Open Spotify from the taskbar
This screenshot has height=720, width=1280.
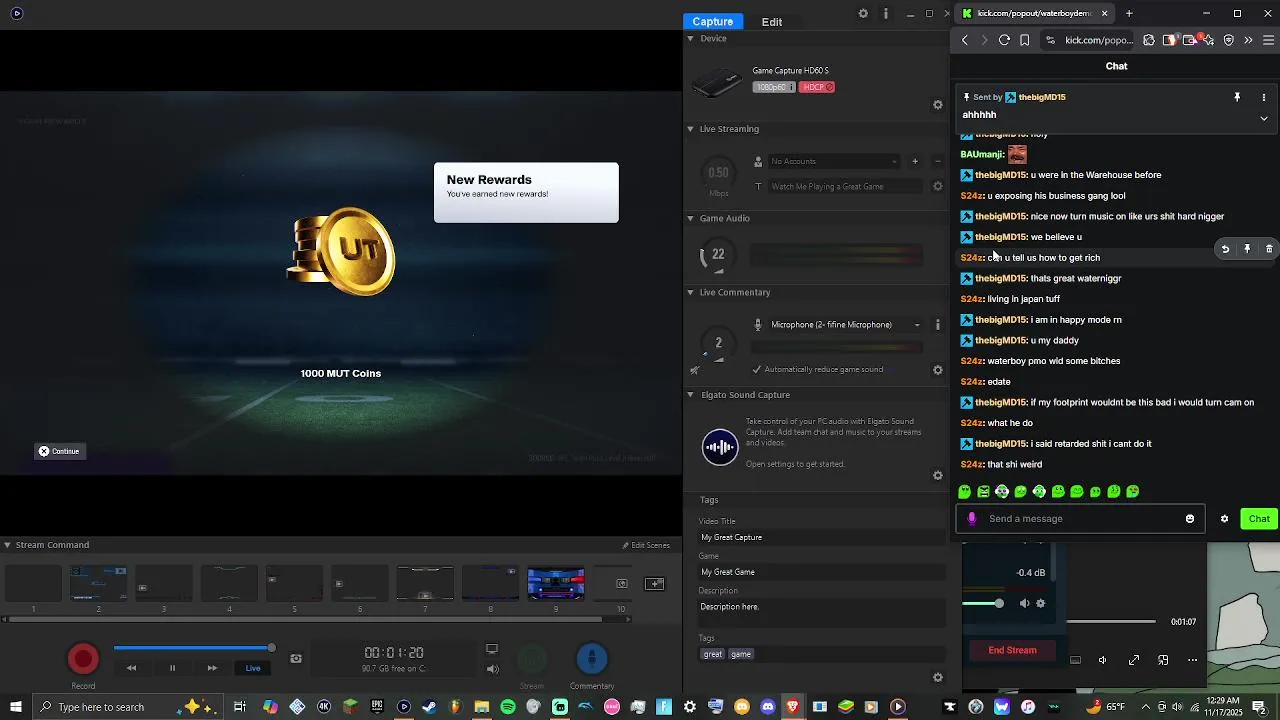pos(508,707)
